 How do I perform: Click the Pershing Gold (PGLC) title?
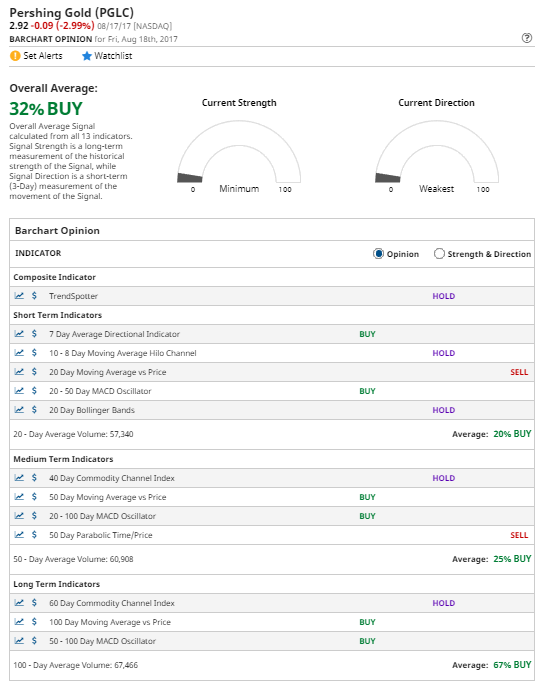(x=72, y=12)
